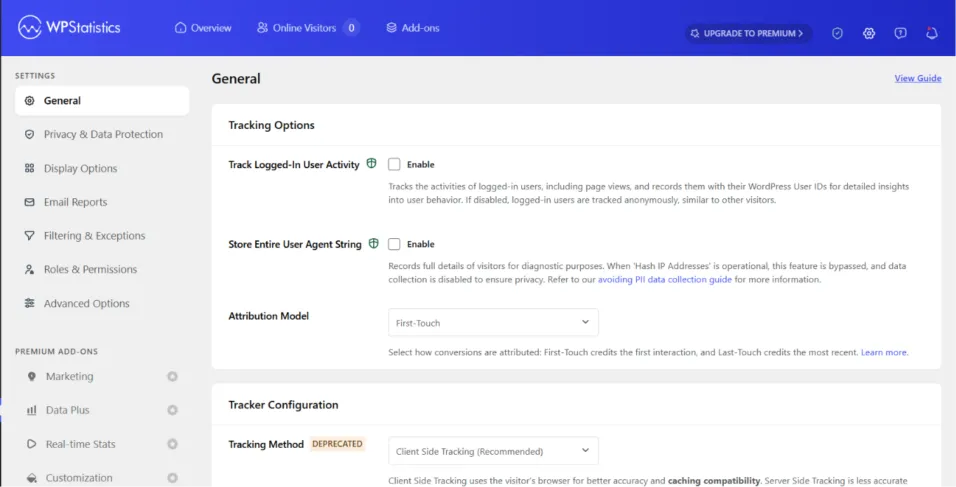This screenshot has width=956, height=487.
Task: Open Display Options settings
Action: point(102,168)
